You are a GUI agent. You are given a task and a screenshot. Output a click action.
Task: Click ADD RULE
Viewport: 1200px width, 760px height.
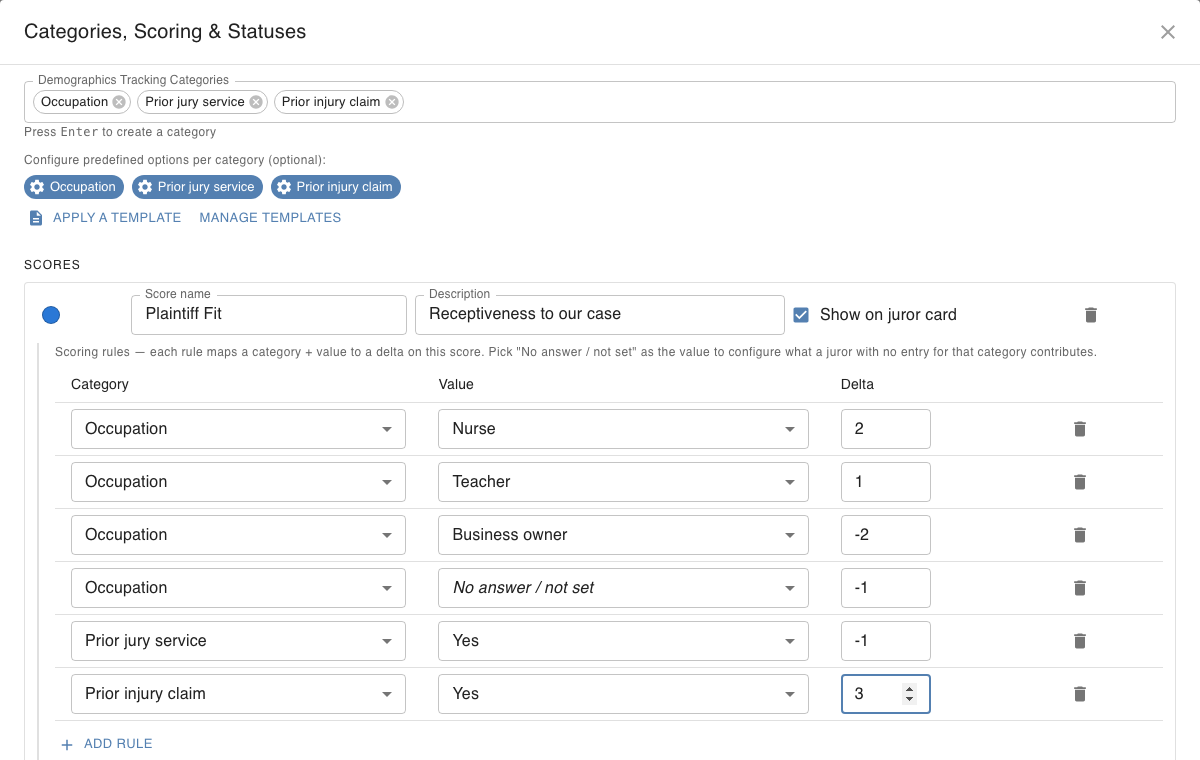point(107,744)
